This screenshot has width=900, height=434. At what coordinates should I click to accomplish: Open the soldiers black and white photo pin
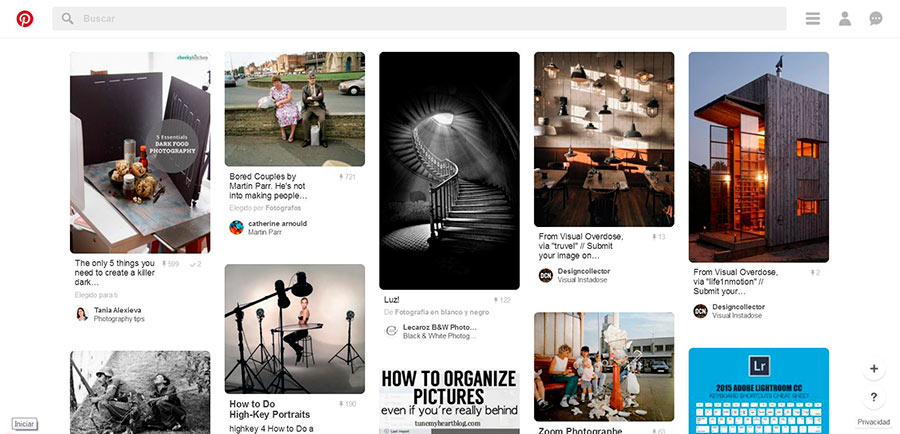point(140,393)
